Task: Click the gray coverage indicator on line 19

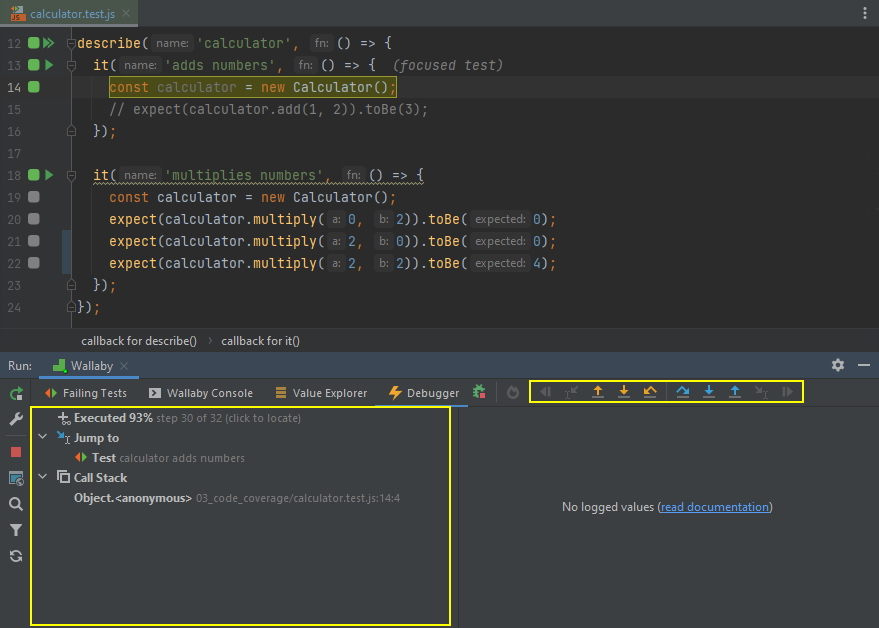Action: 34,197
